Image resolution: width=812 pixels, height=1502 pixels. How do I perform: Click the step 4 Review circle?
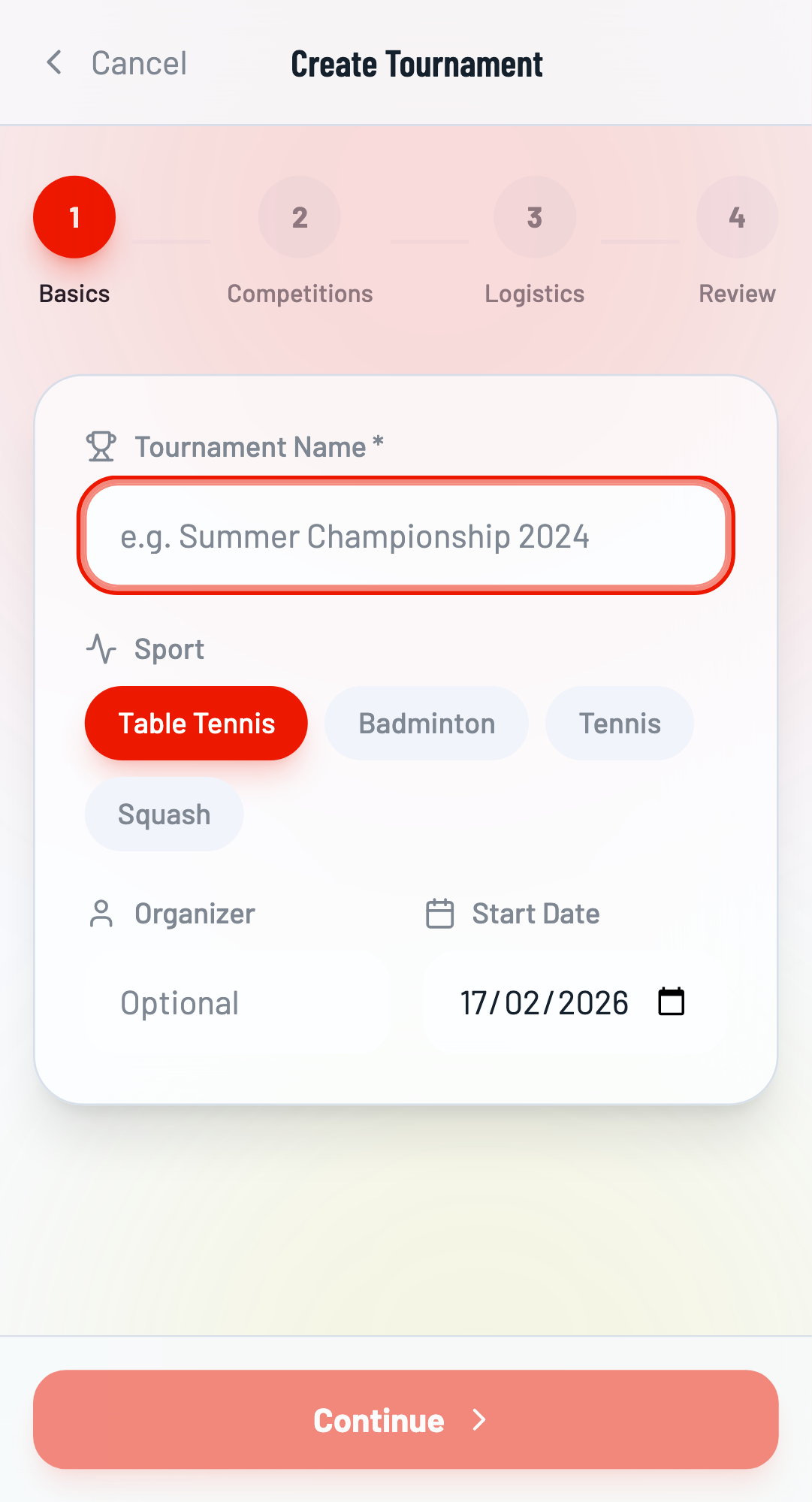tap(737, 217)
